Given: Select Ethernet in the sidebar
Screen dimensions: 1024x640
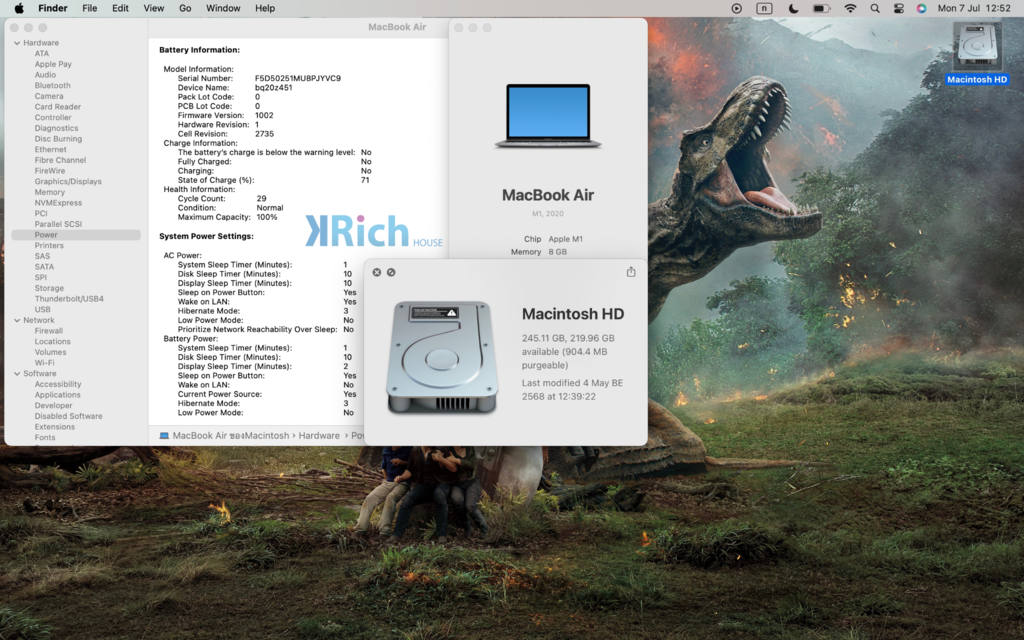Looking at the screenshot, I should (x=50, y=150).
